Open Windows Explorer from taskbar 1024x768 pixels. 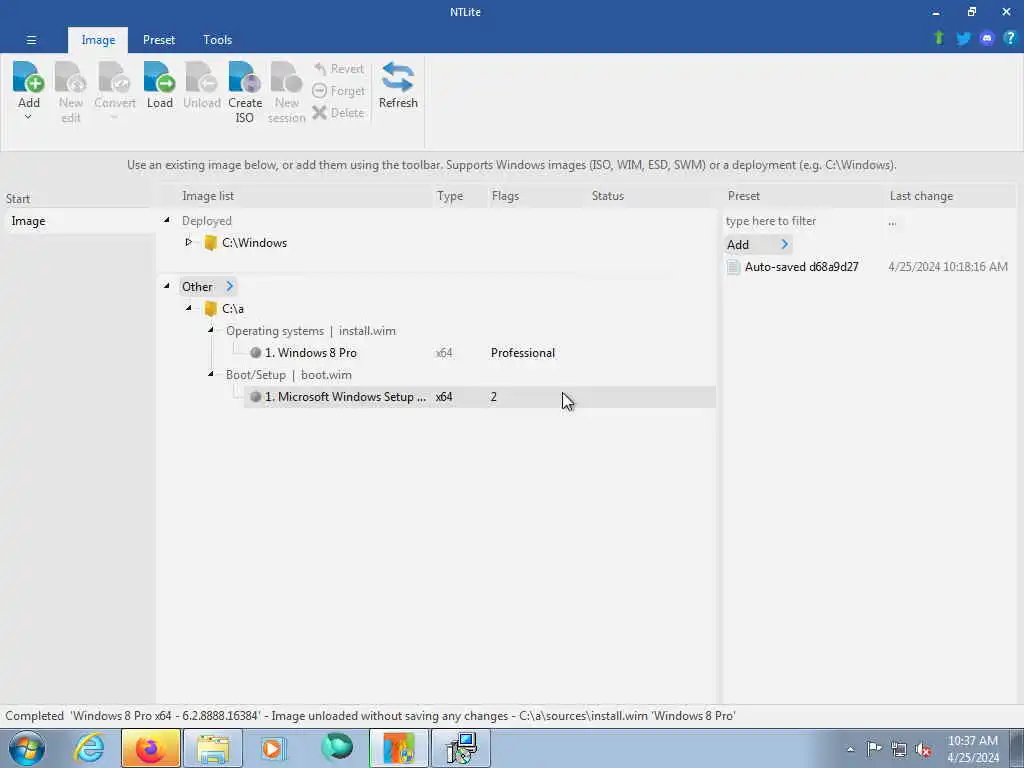coord(213,748)
